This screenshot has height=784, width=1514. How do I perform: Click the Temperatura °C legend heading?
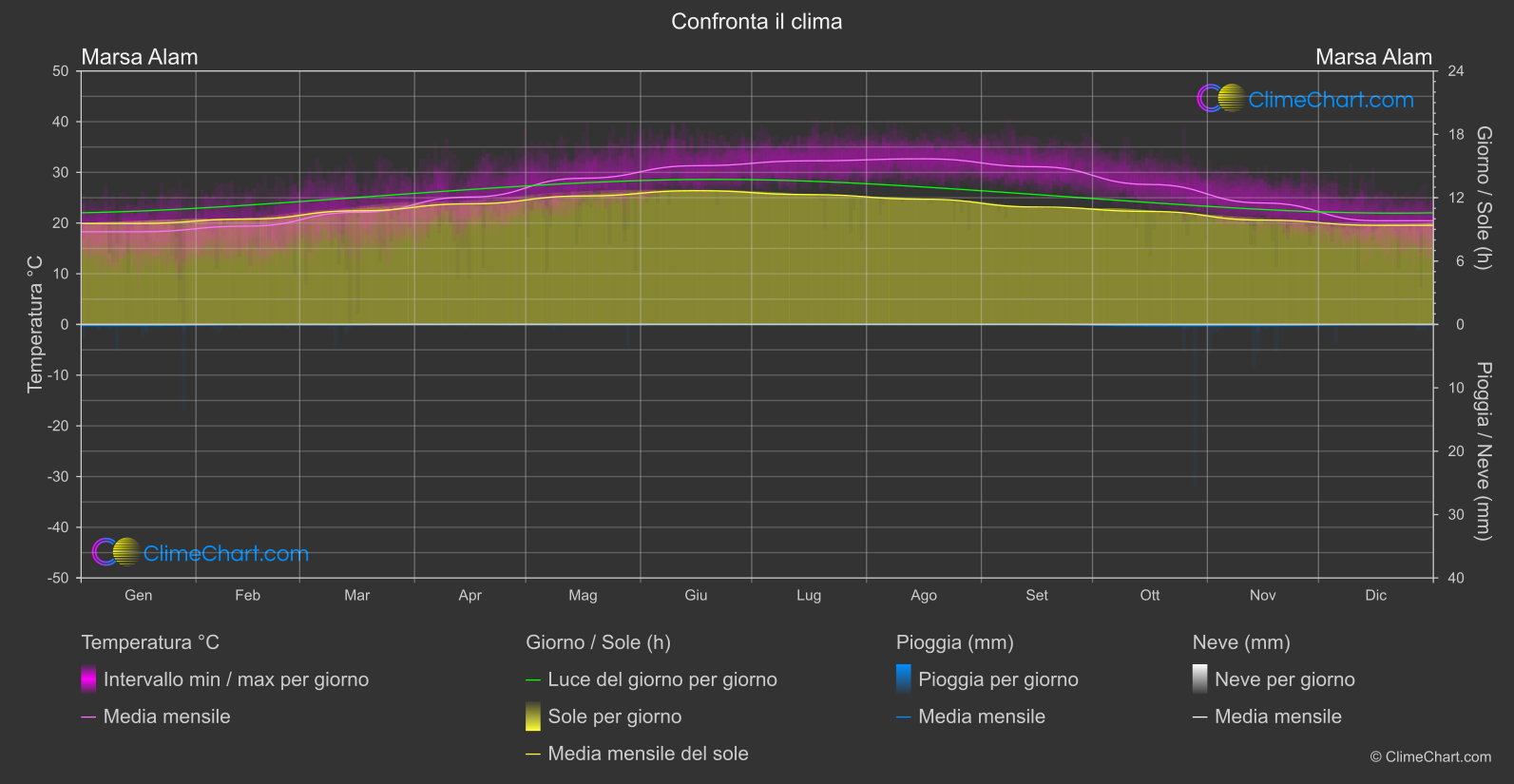coord(150,642)
